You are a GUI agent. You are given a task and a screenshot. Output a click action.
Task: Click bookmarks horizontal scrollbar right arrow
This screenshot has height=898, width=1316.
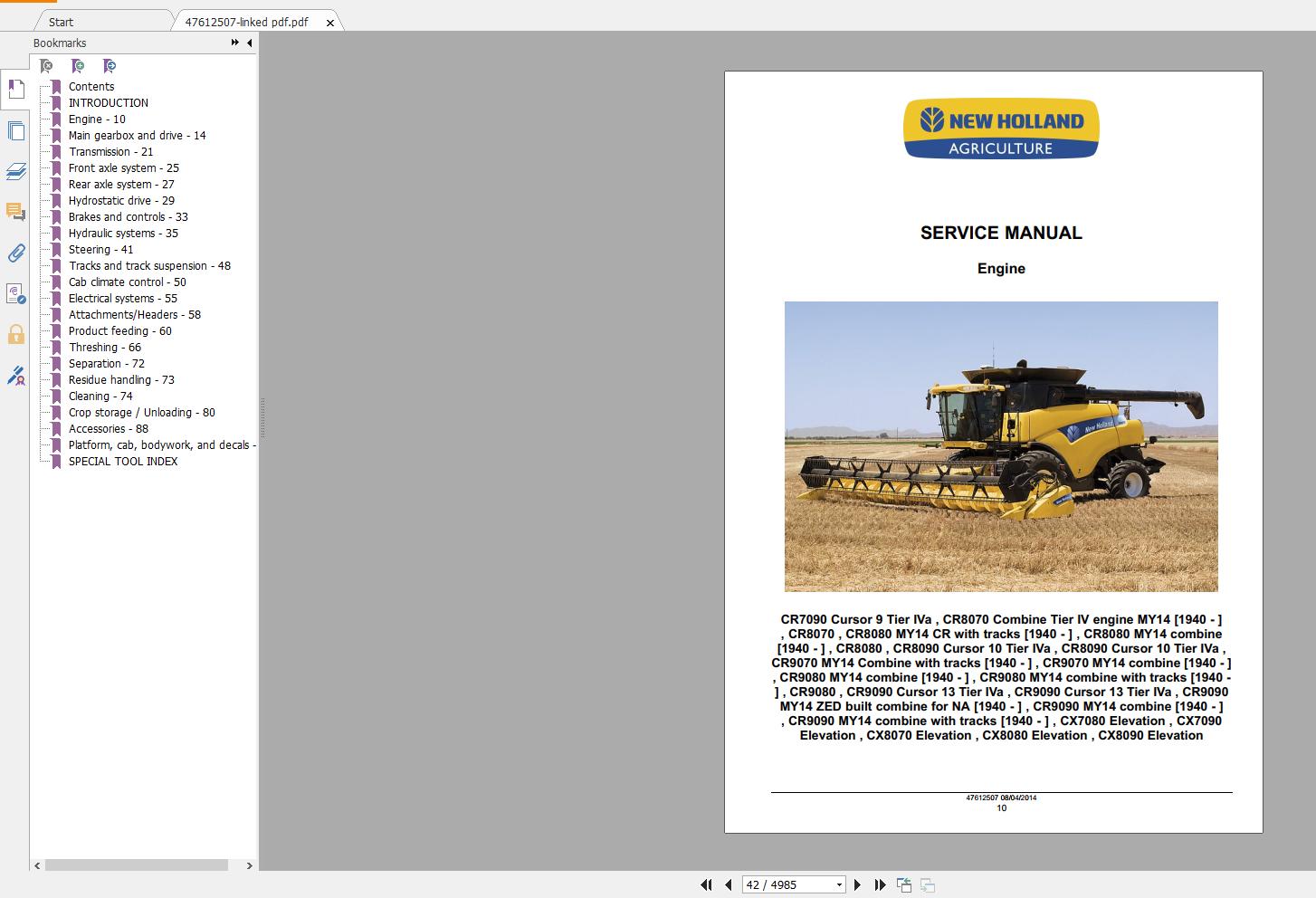pos(250,865)
